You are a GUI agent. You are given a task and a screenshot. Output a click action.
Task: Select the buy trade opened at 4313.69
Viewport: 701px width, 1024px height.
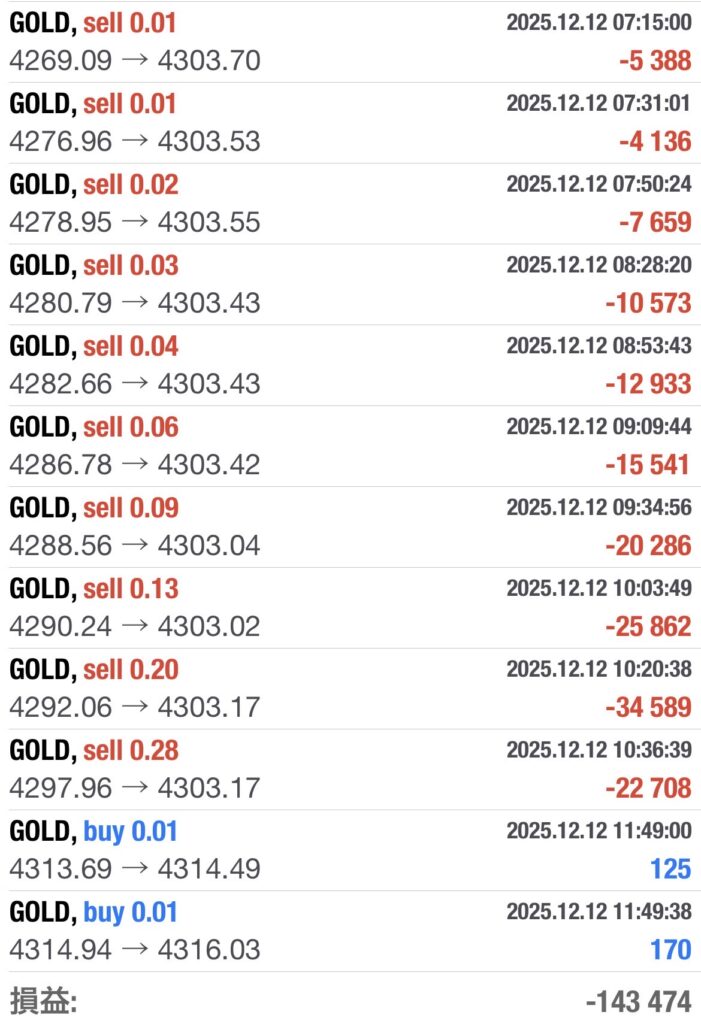(350, 851)
